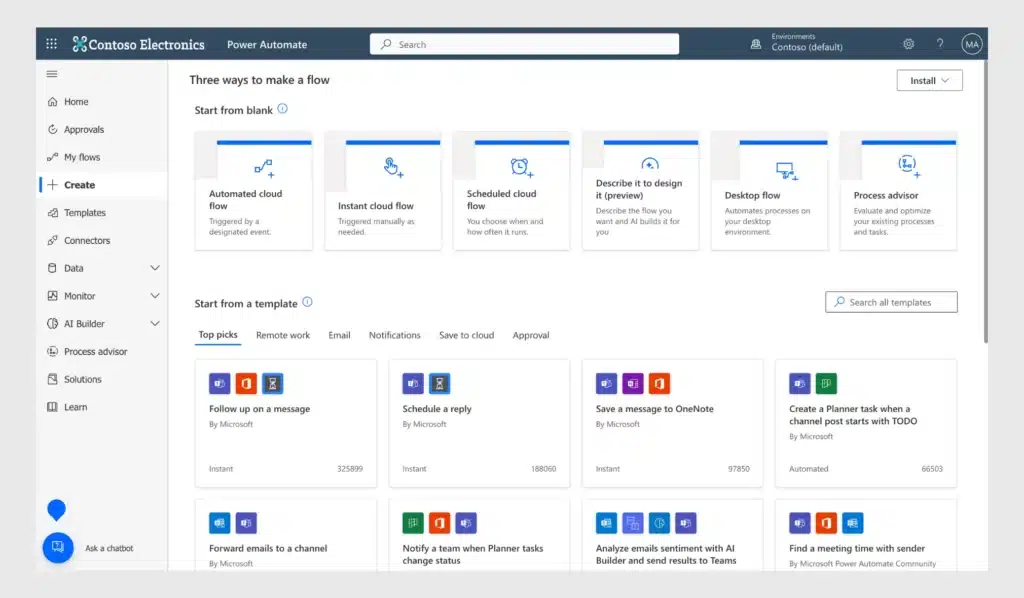
Task: Open the MA account avatar
Action: [972, 44]
